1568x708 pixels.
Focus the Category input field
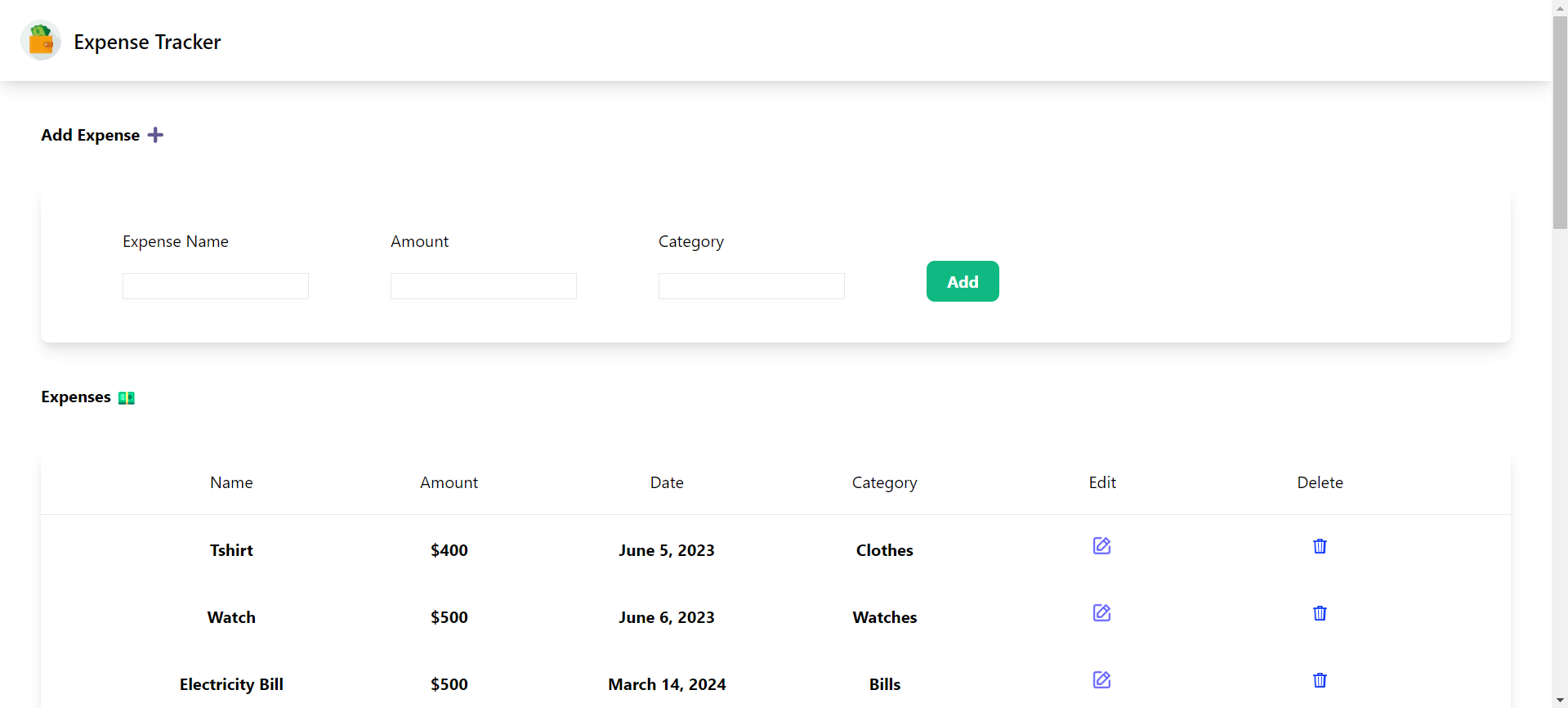pyautogui.click(x=752, y=286)
